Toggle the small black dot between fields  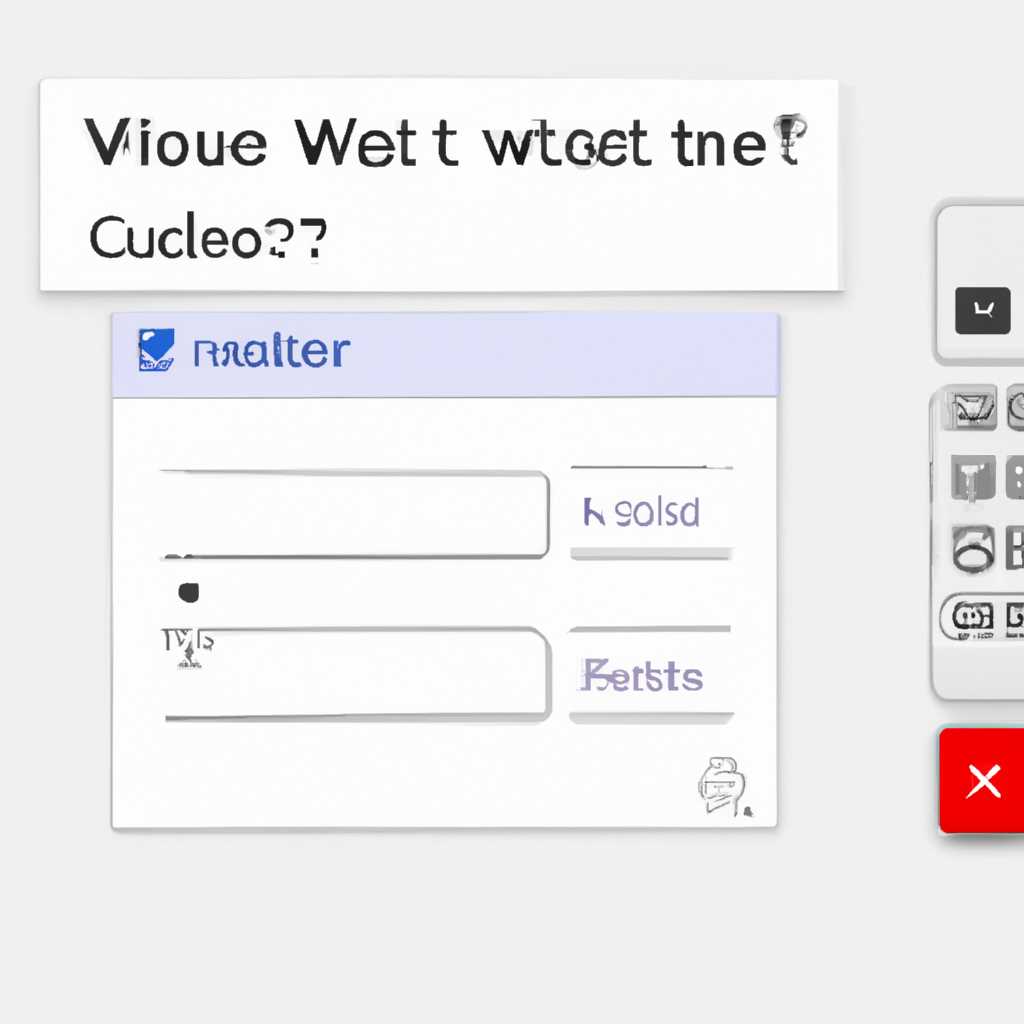click(189, 592)
